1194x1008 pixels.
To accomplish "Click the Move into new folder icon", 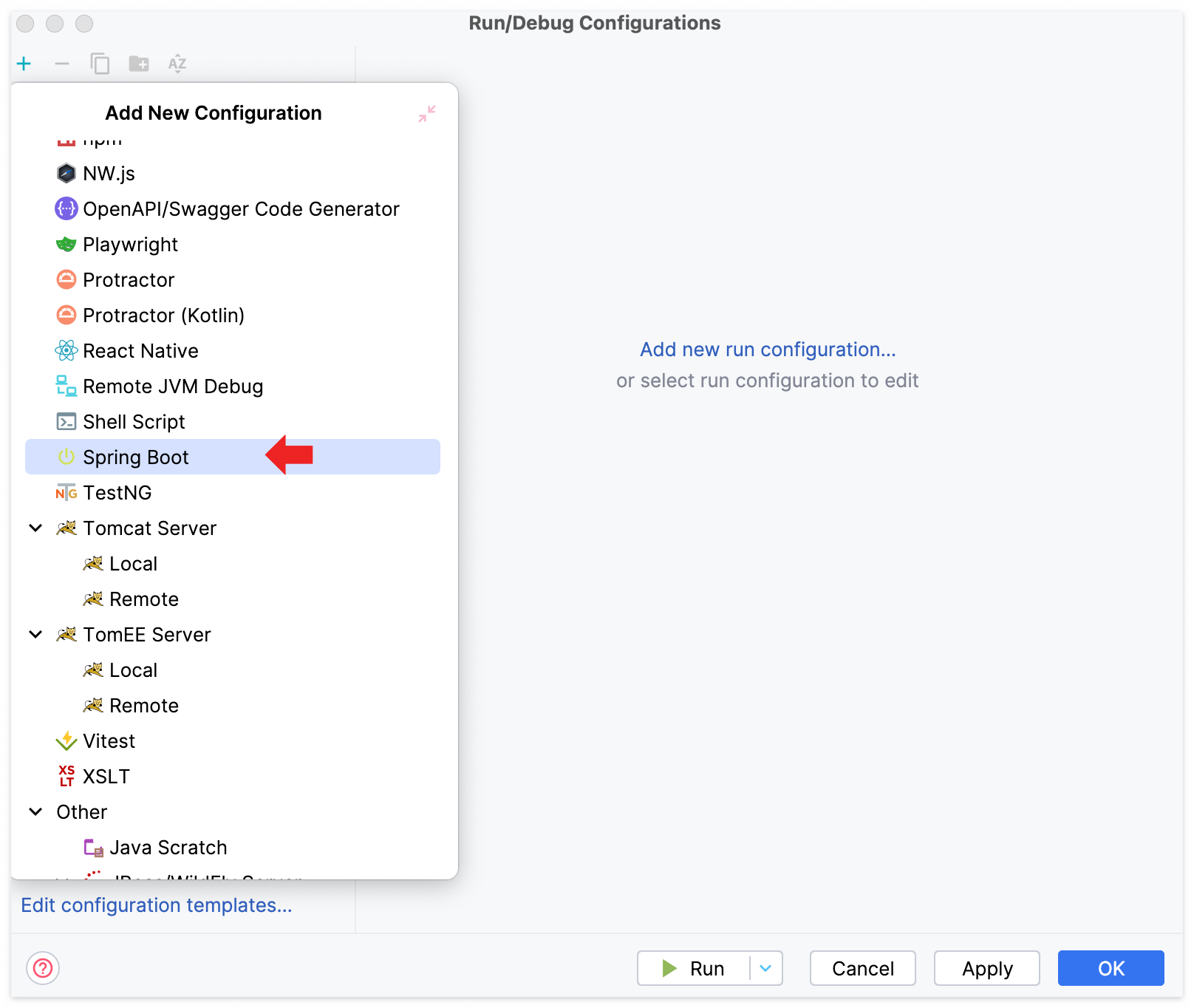I will coord(139,64).
